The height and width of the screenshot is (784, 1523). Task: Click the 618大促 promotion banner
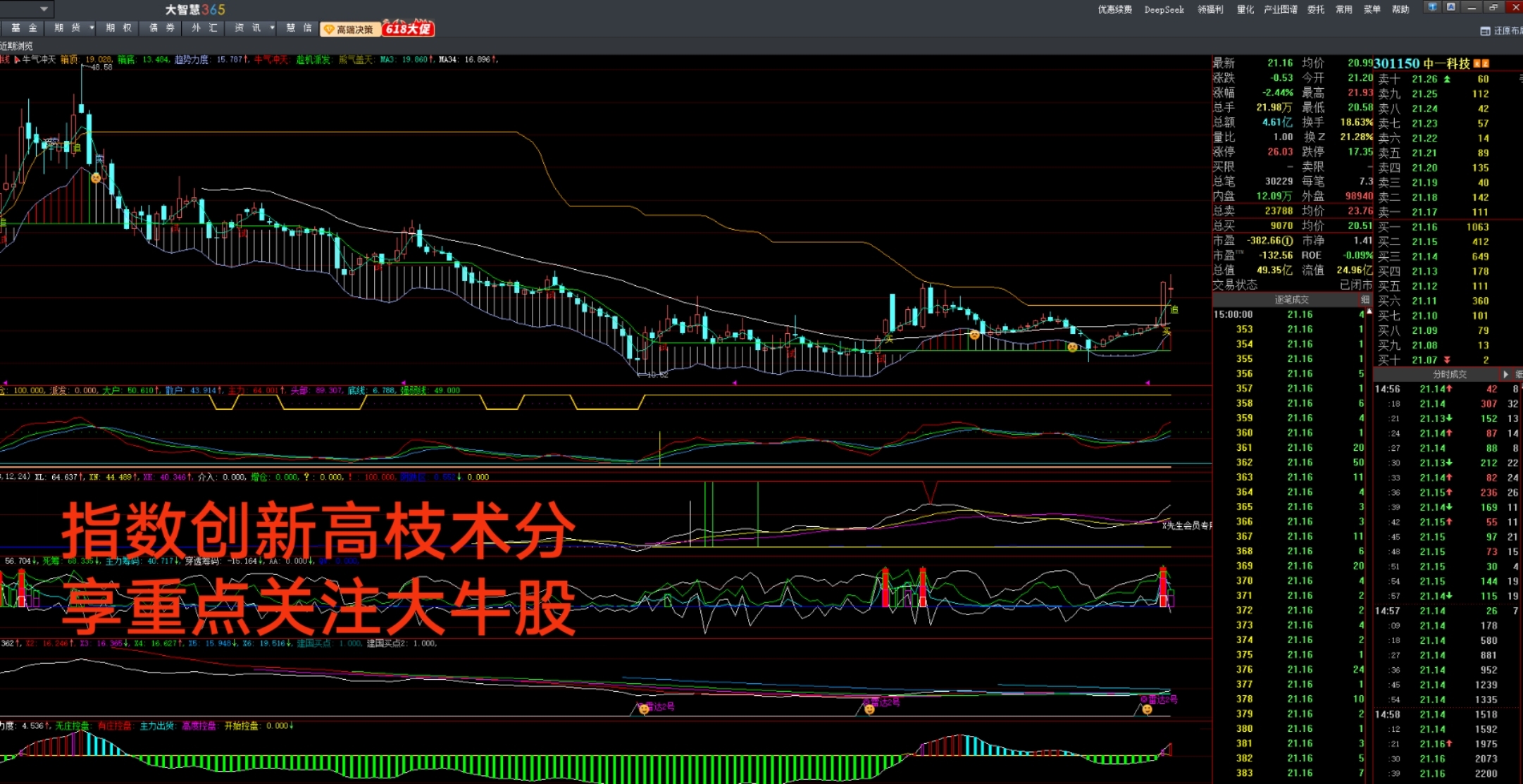click(x=408, y=30)
